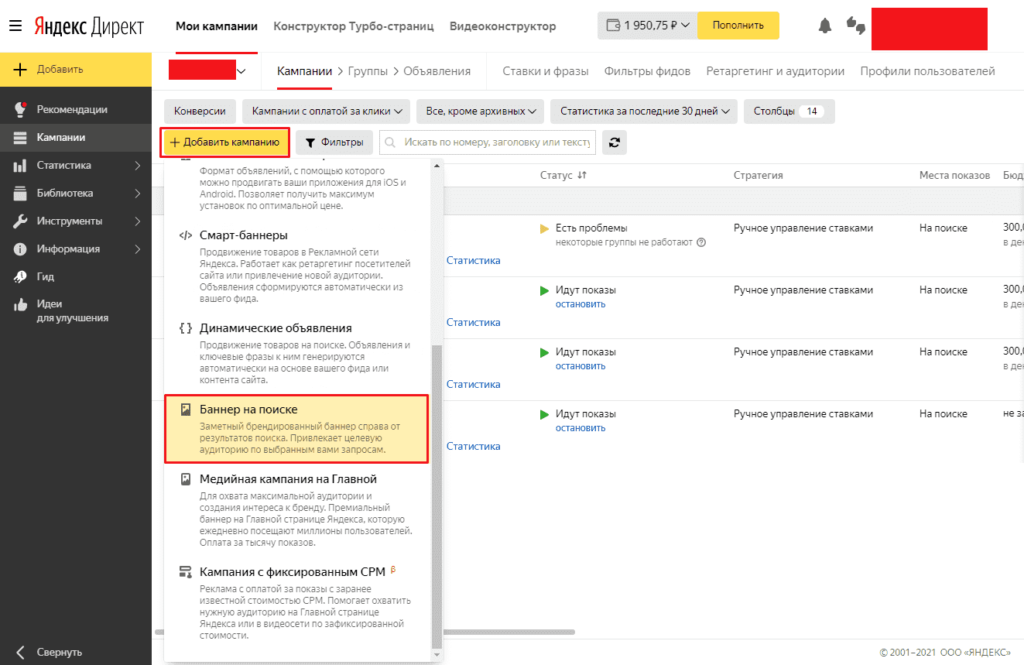Click the Места показов column header
Screen dimensions: 1024x665
pyautogui.click(x=955, y=175)
